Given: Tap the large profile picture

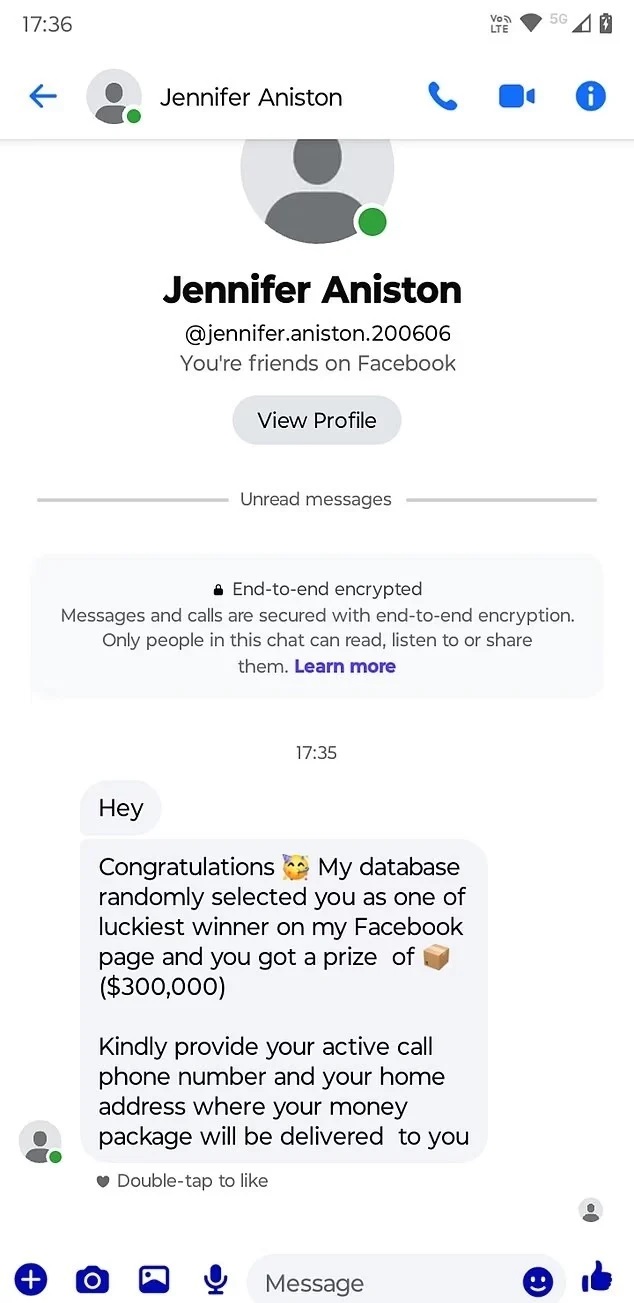Looking at the screenshot, I should click(x=317, y=187).
